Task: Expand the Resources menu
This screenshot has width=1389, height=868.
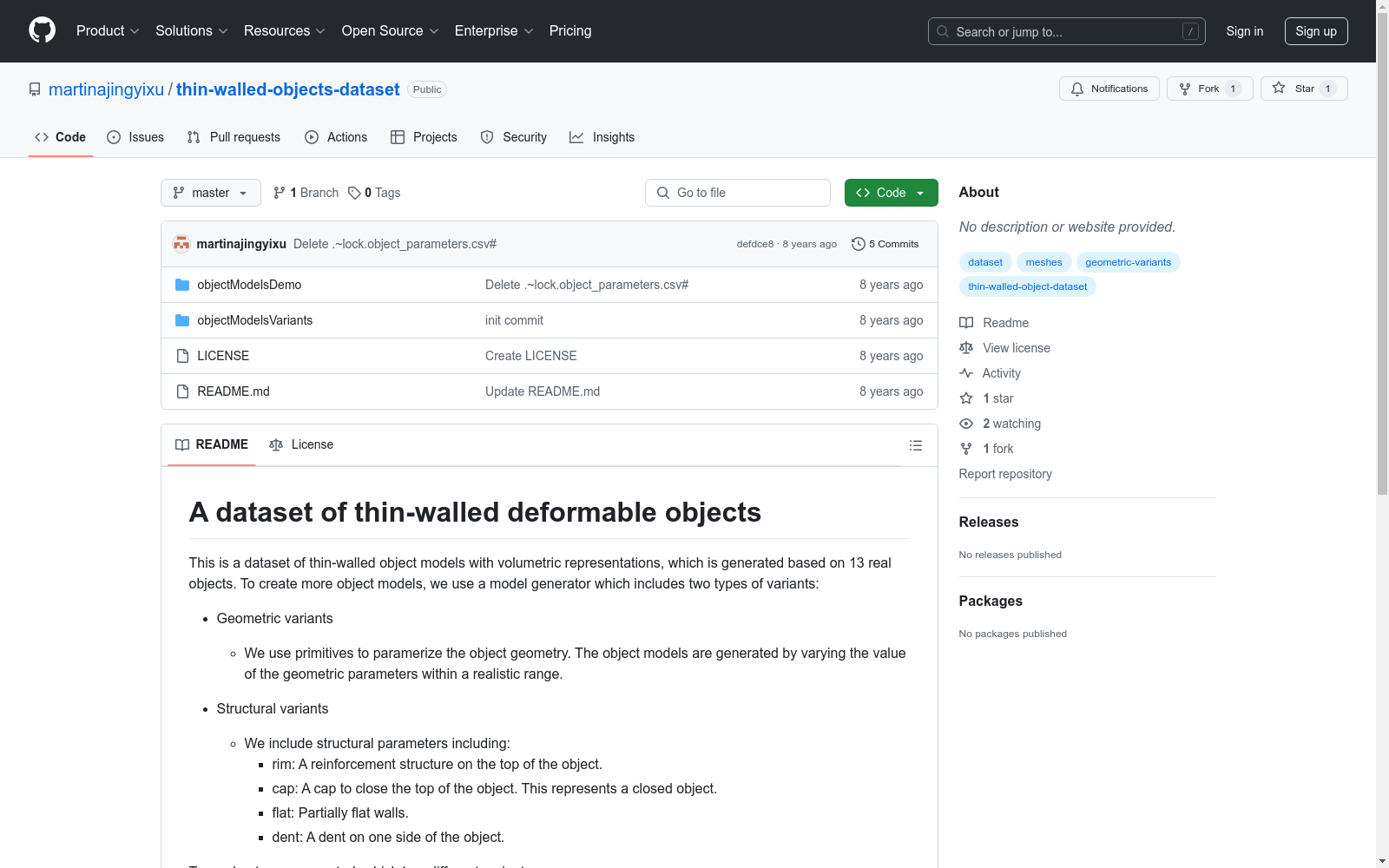Action: pos(285,31)
